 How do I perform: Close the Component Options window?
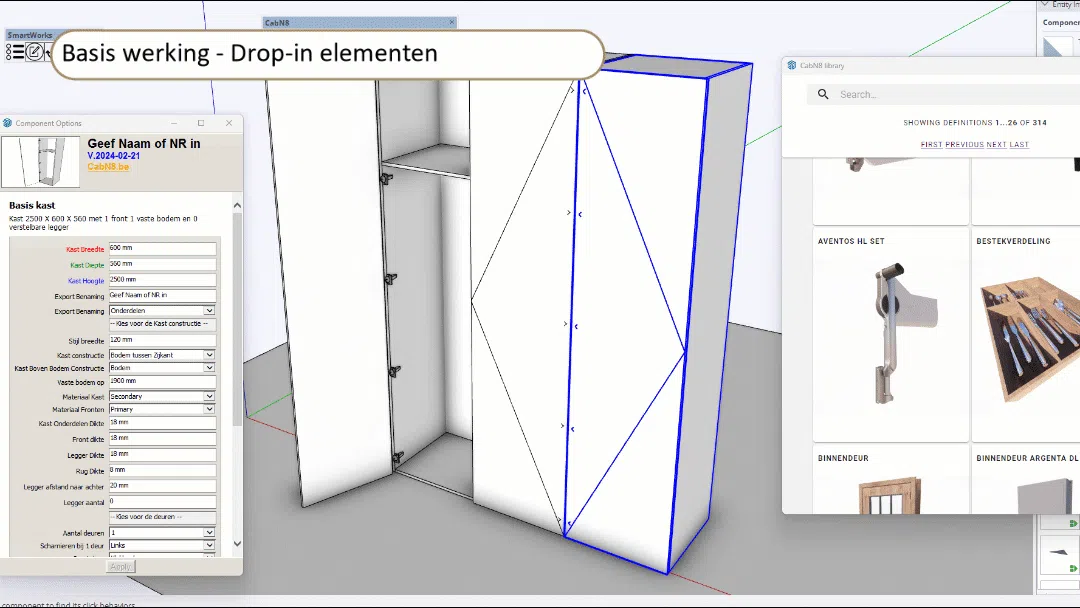coord(229,123)
